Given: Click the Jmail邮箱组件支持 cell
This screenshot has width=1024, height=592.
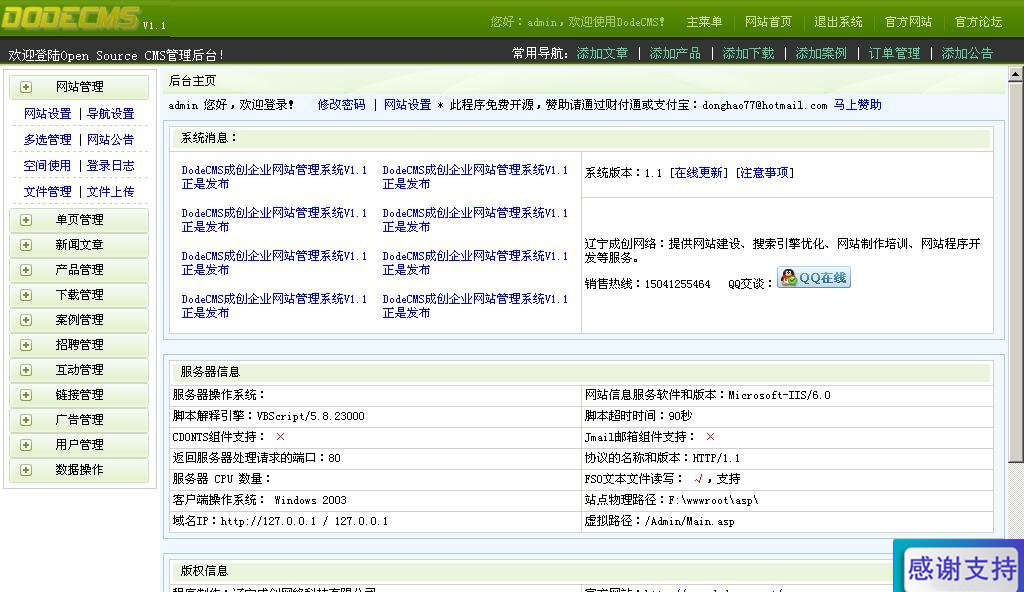Looking at the screenshot, I should click(787, 437).
